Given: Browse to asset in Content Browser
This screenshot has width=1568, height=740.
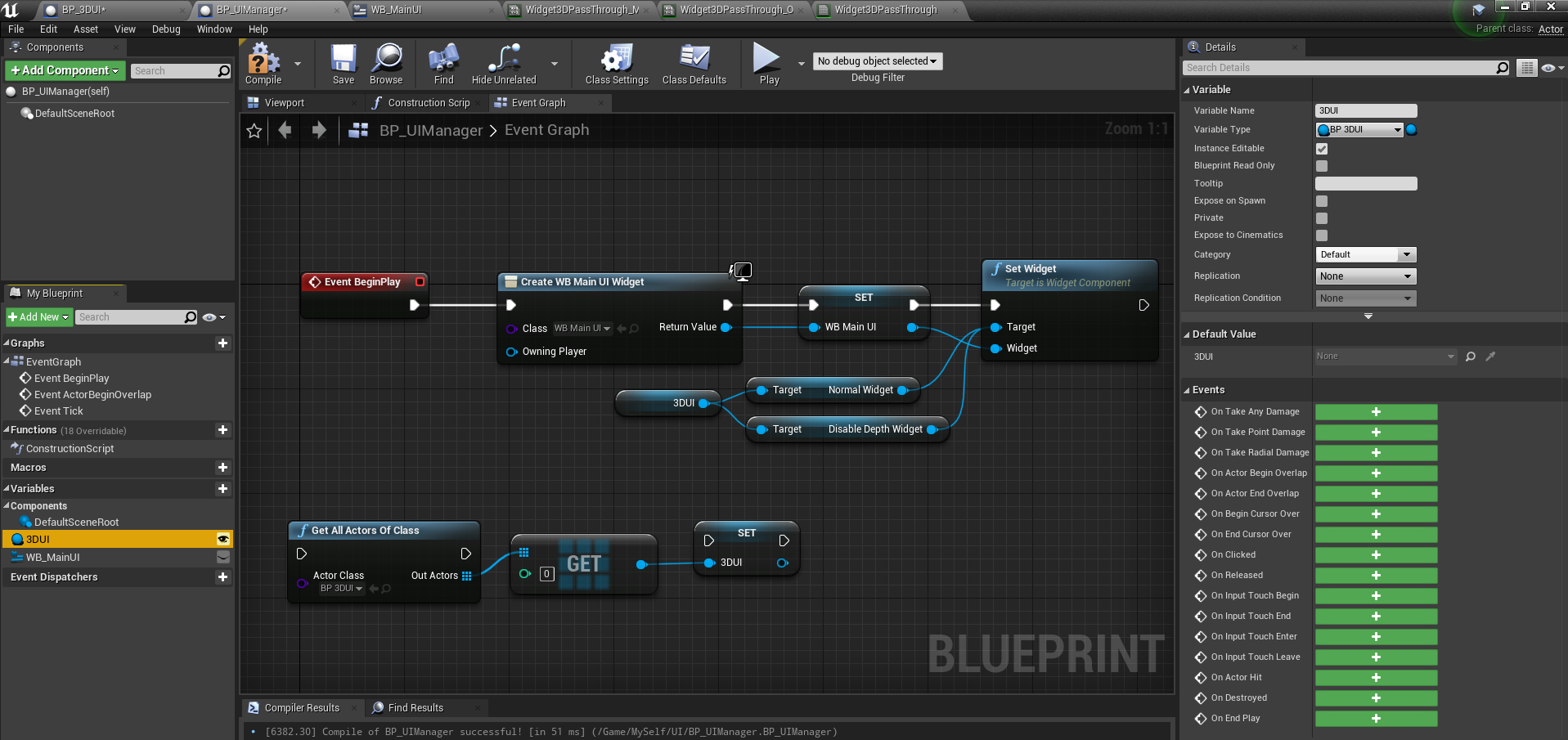Looking at the screenshot, I should click(x=385, y=64).
